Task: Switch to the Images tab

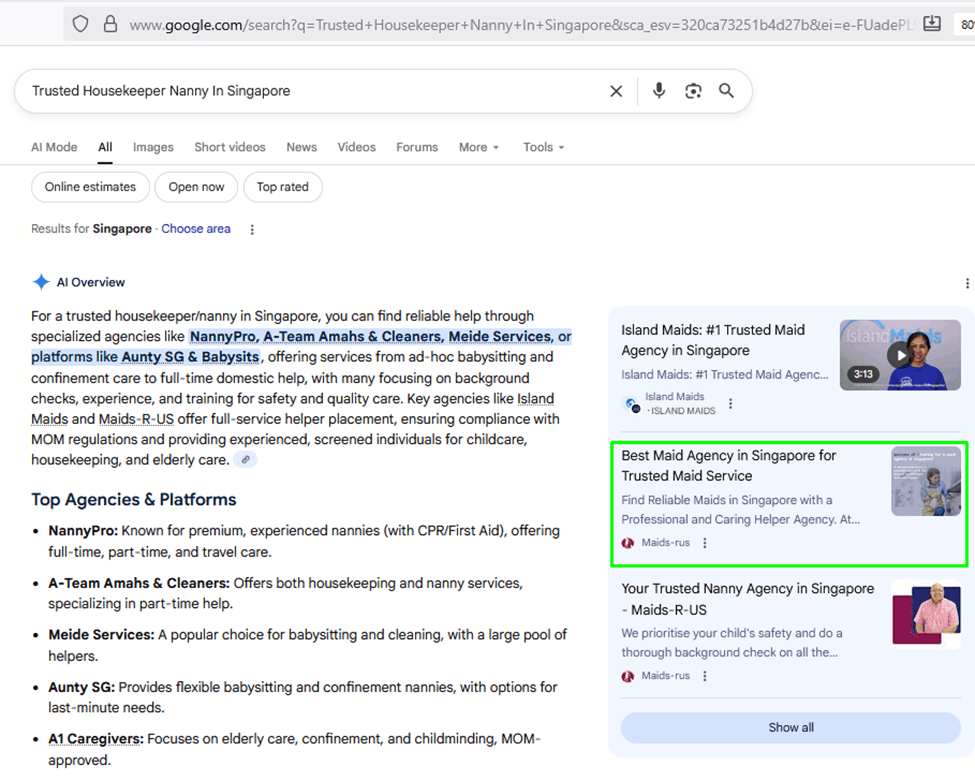Action: click(x=153, y=147)
